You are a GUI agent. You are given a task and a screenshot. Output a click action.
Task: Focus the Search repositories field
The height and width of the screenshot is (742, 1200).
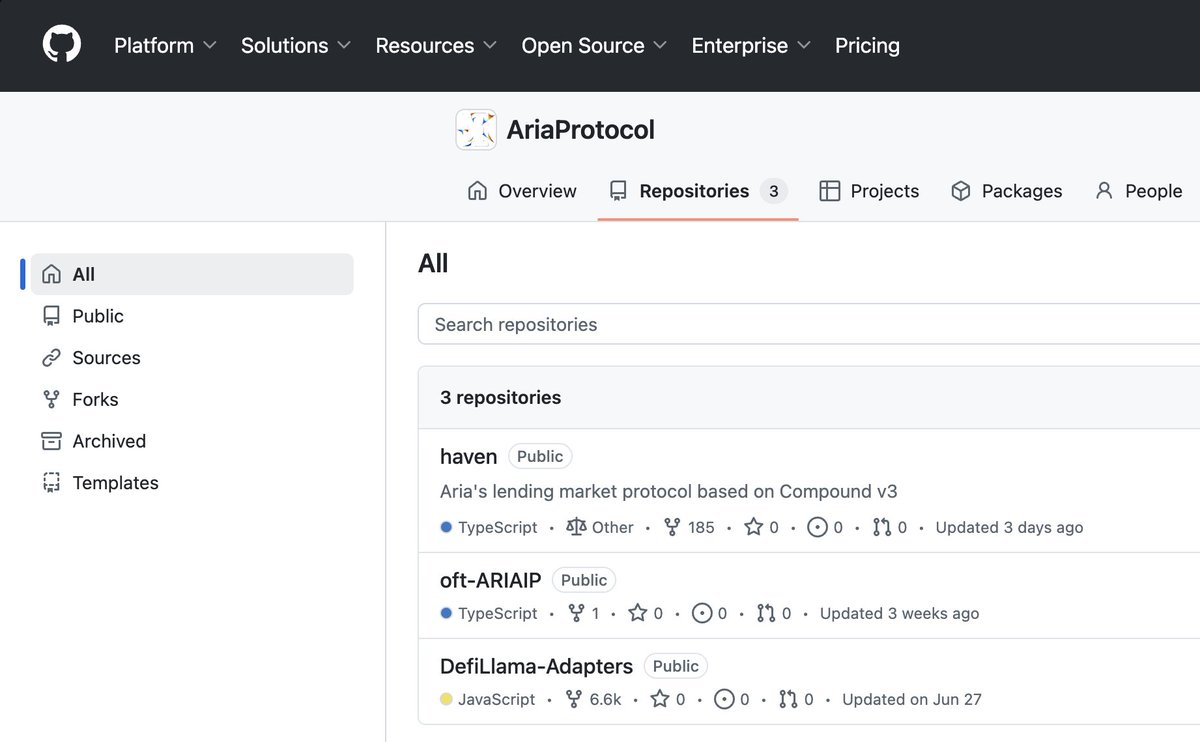808,325
